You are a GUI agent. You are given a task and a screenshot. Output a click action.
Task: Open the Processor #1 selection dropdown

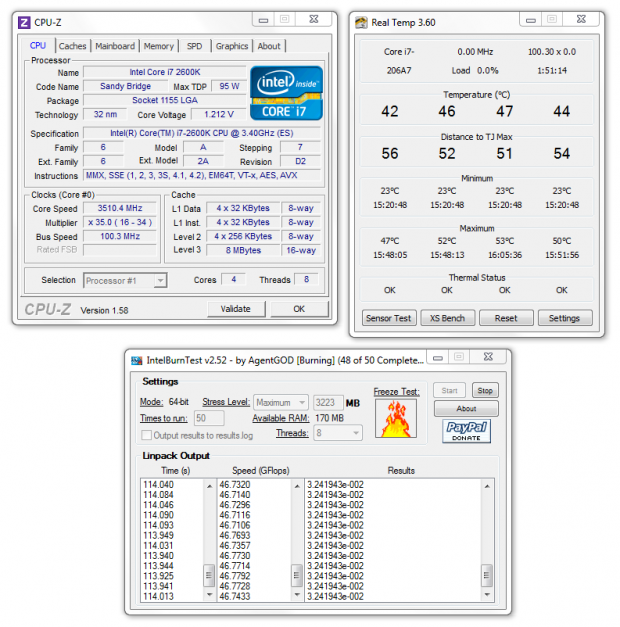point(125,281)
